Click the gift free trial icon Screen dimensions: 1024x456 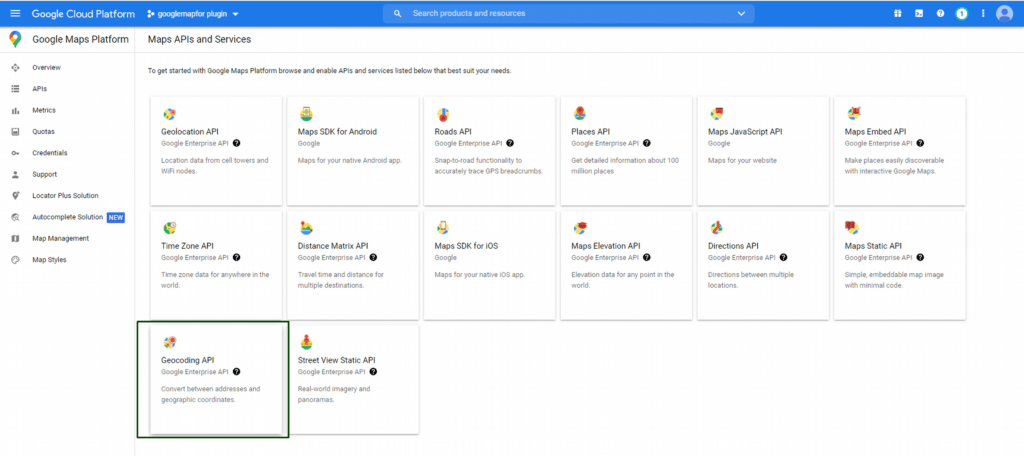(x=897, y=14)
